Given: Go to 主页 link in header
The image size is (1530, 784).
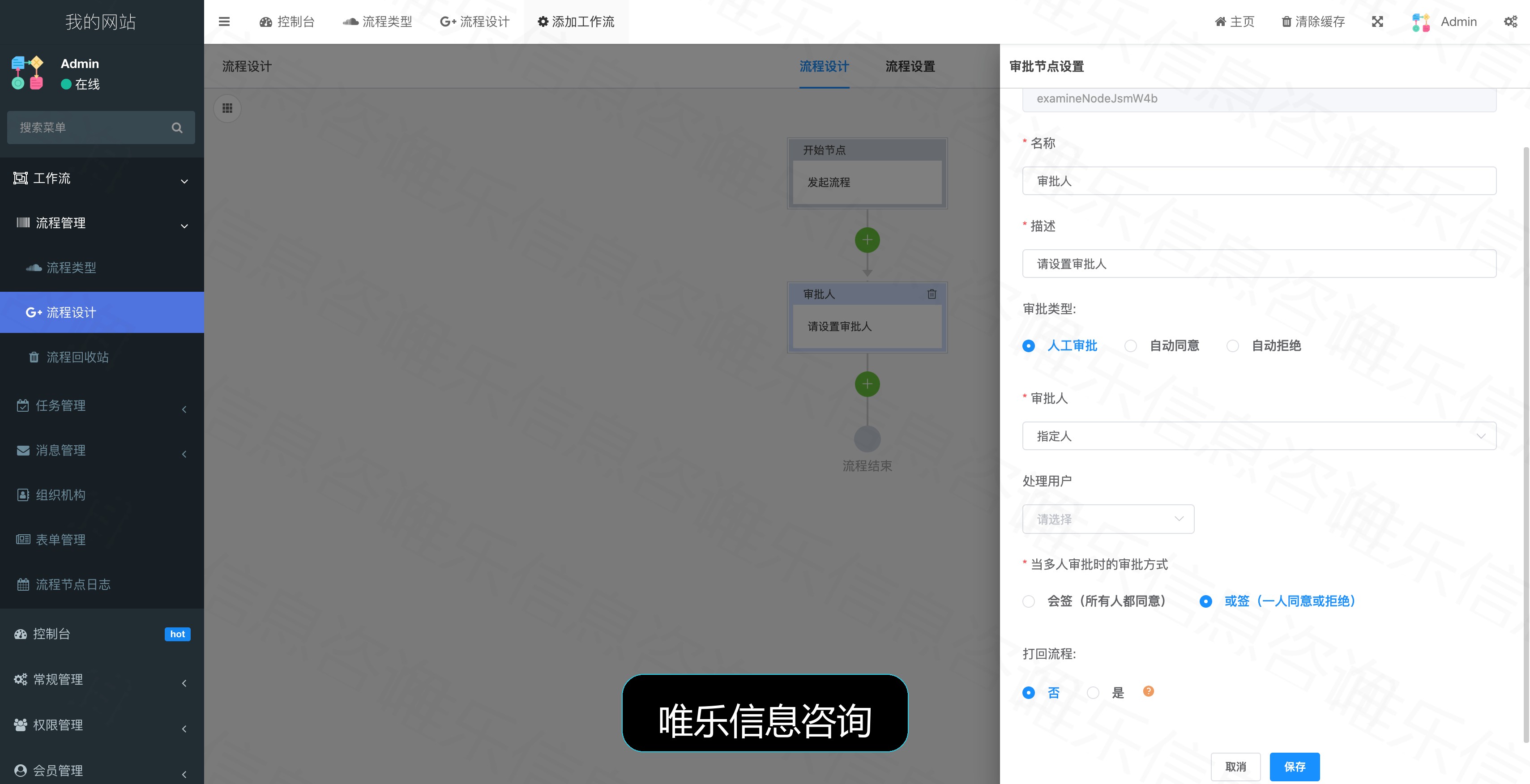Looking at the screenshot, I should [1234, 22].
